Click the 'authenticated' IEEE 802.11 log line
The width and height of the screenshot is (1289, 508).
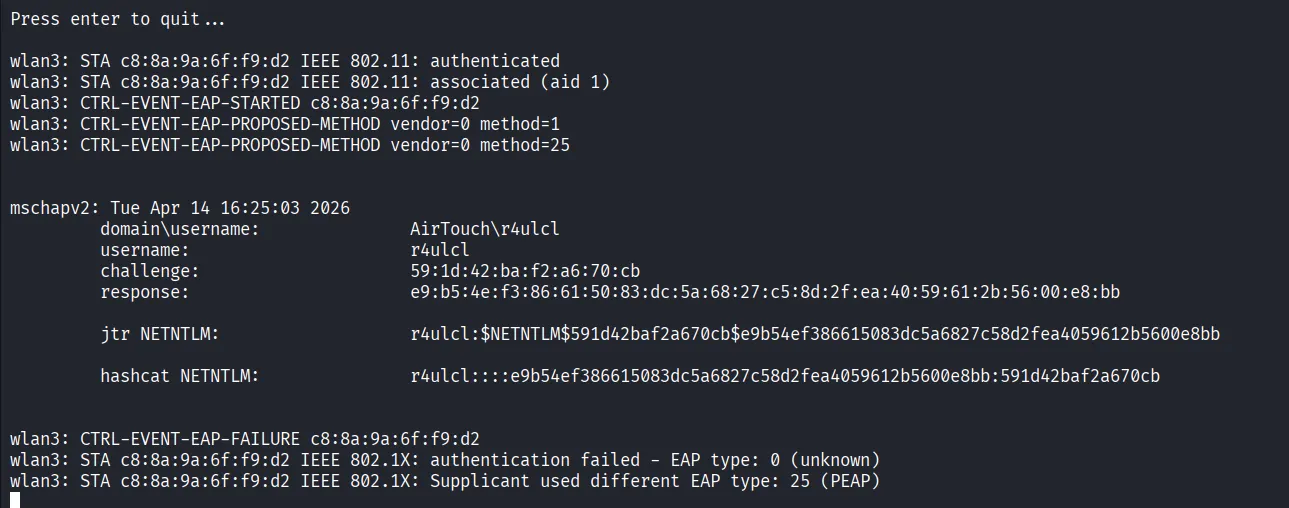click(285, 61)
